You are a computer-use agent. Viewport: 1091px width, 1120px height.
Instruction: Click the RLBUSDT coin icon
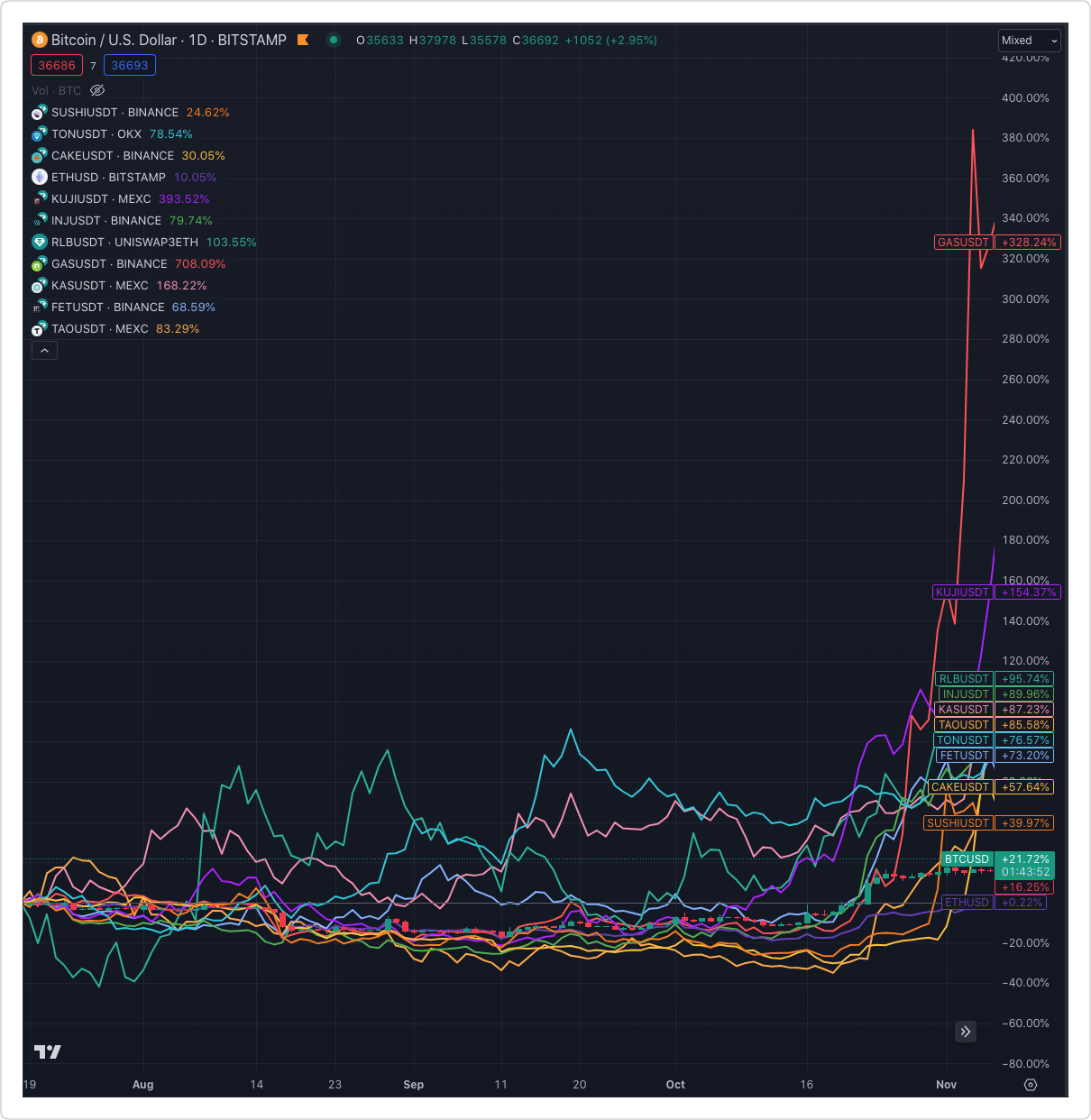coord(39,243)
